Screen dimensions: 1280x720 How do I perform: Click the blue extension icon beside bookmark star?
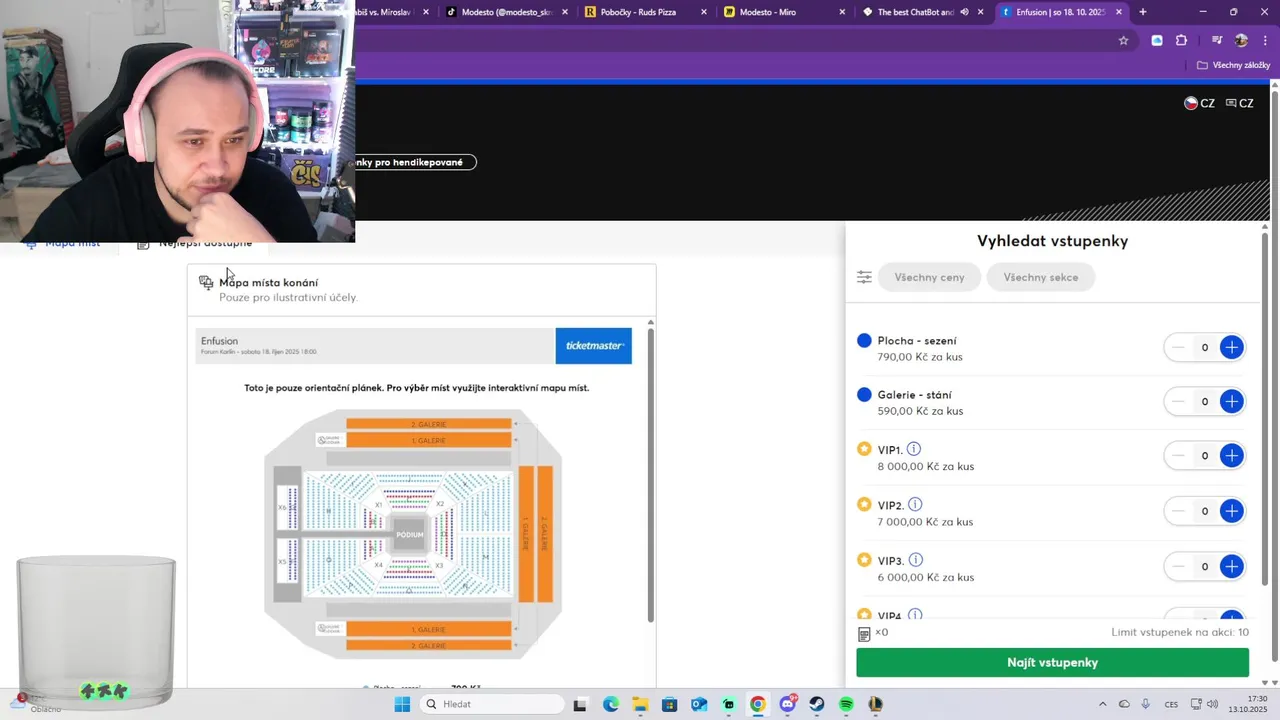coord(1157,41)
